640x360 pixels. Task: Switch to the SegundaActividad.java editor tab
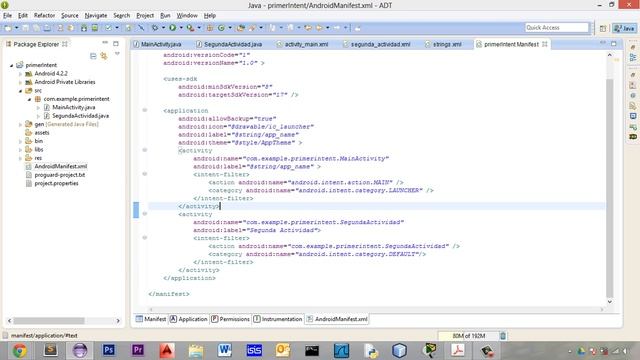click(229, 44)
